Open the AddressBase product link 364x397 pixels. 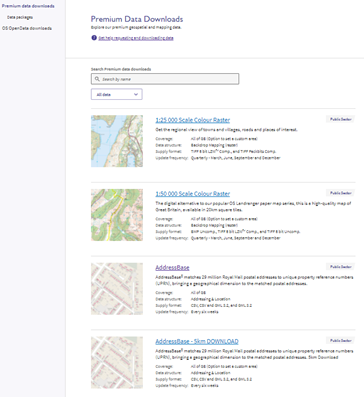(x=172, y=267)
